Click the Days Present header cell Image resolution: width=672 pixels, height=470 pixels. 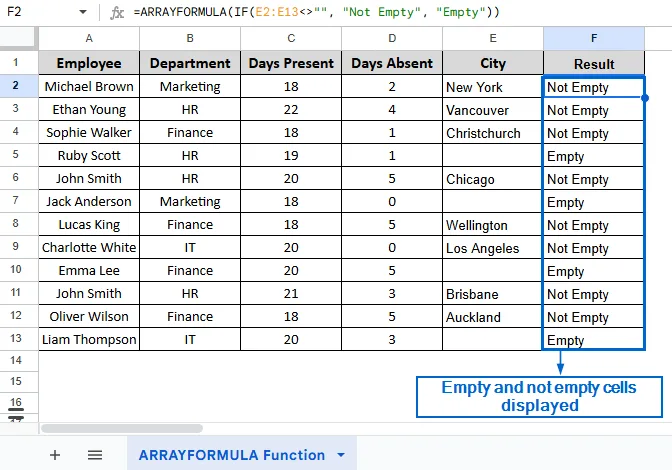click(x=291, y=63)
